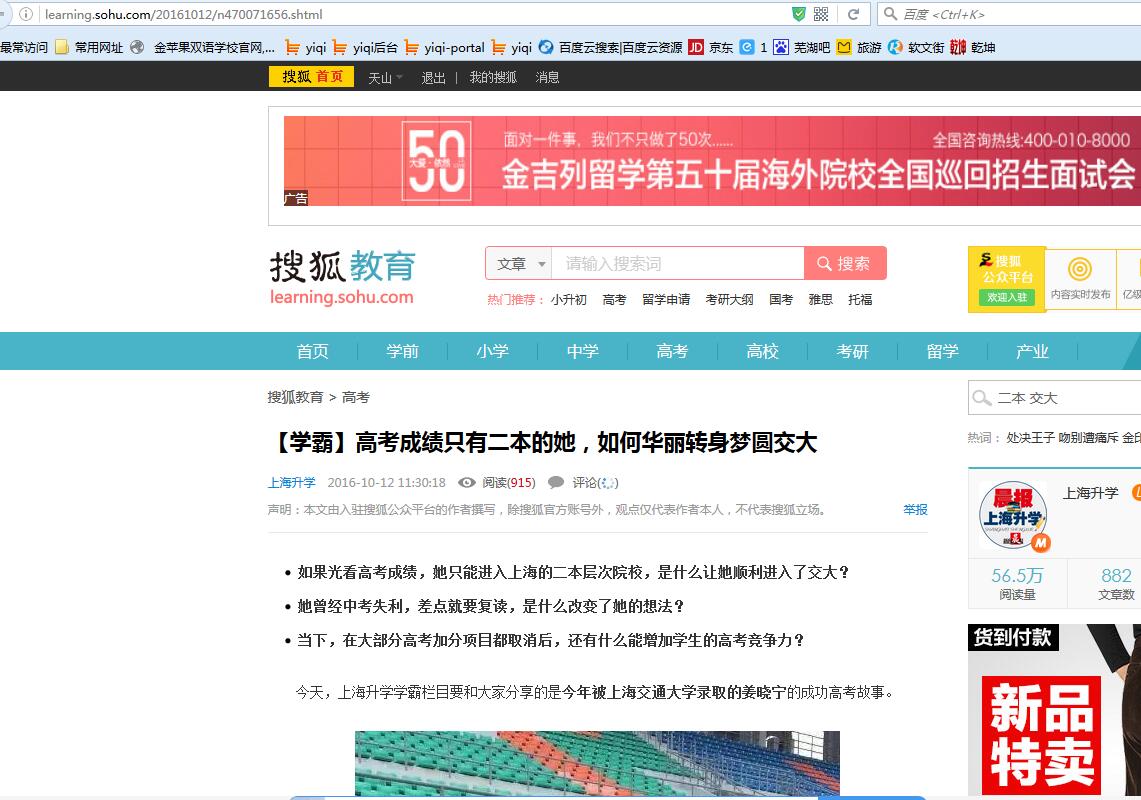
Task: Click the green security shield icon
Action: [x=798, y=14]
